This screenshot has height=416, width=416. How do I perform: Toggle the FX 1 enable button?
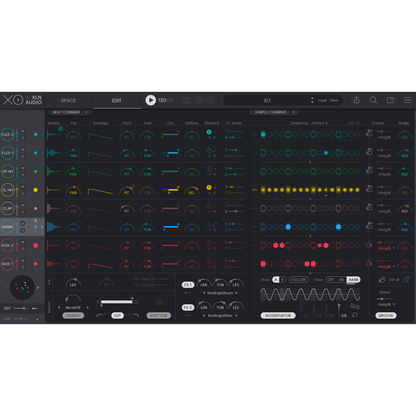[188, 285]
